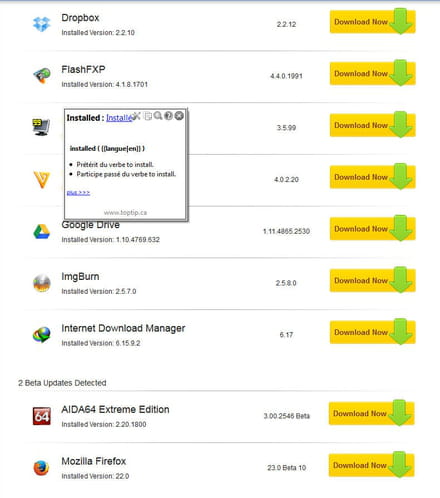Download Now for Google Drive update
The height and width of the screenshot is (498, 440).
372,229
